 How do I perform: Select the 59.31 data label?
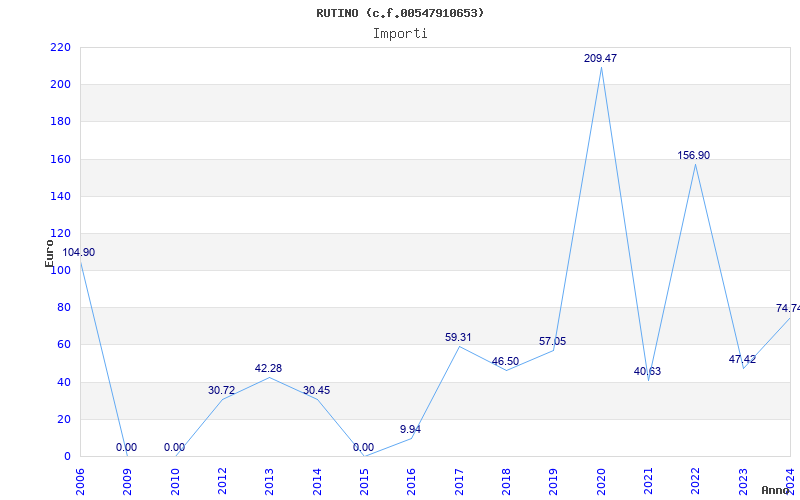pyautogui.click(x=458, y=337)
